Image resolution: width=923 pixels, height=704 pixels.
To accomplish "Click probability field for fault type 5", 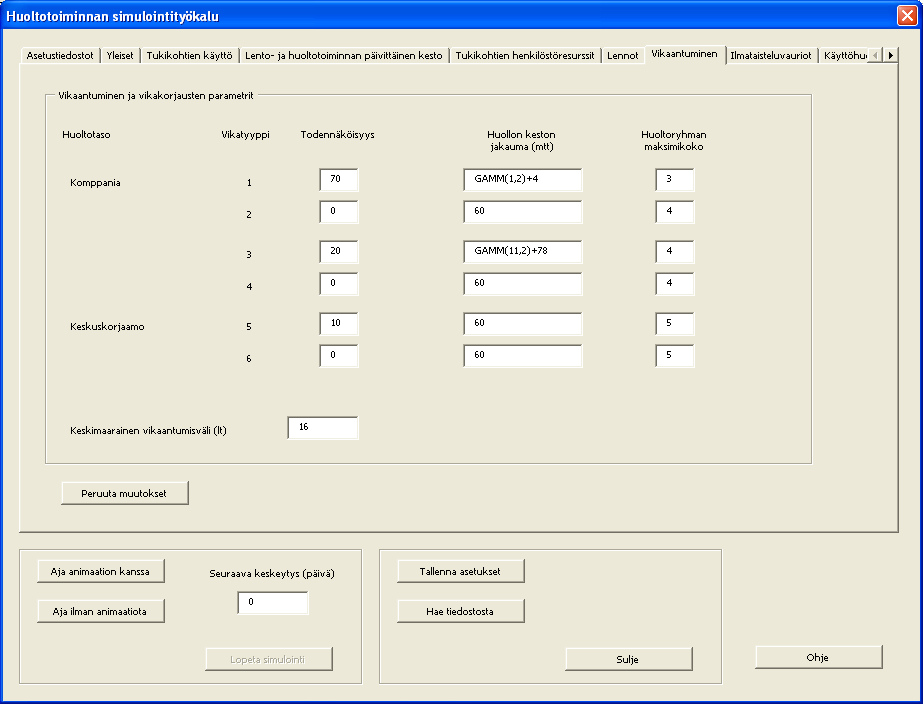I will coord(338,324).
